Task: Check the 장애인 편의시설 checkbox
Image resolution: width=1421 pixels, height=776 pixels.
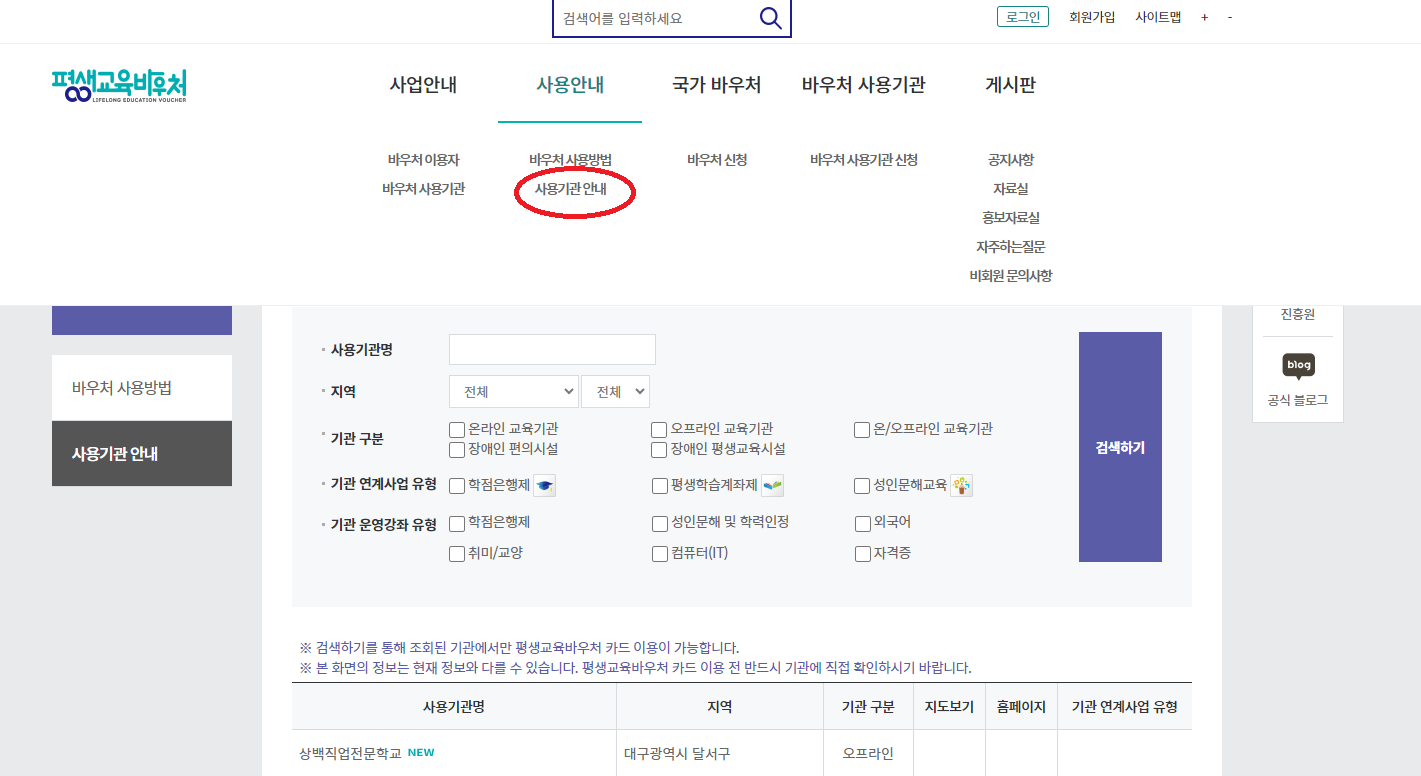Action: (457, 450)
